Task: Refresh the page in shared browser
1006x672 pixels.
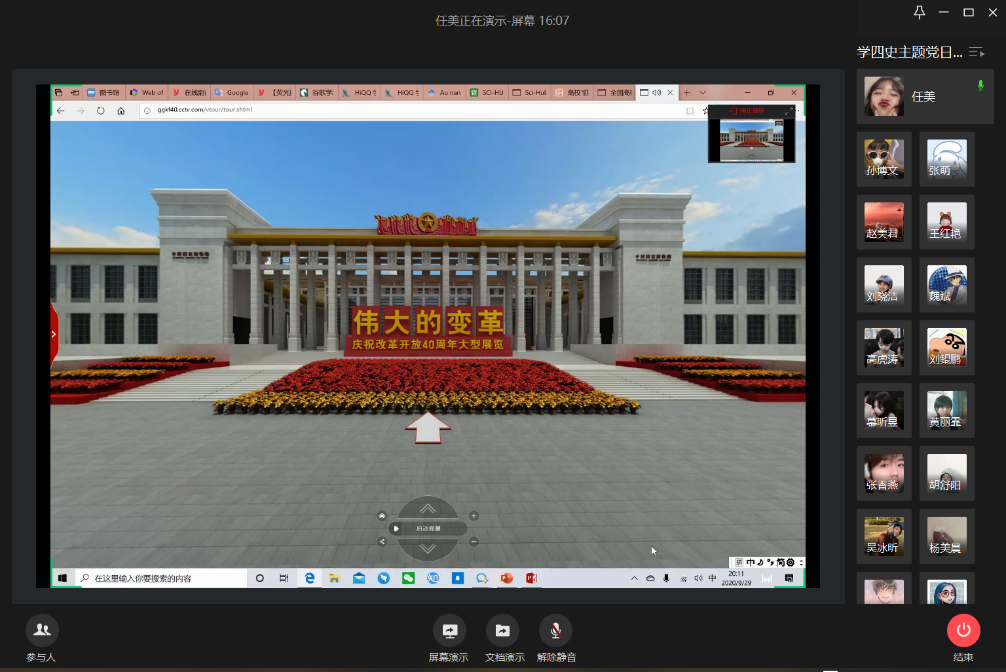Action: pyautogui.click(x=101, y=110)
